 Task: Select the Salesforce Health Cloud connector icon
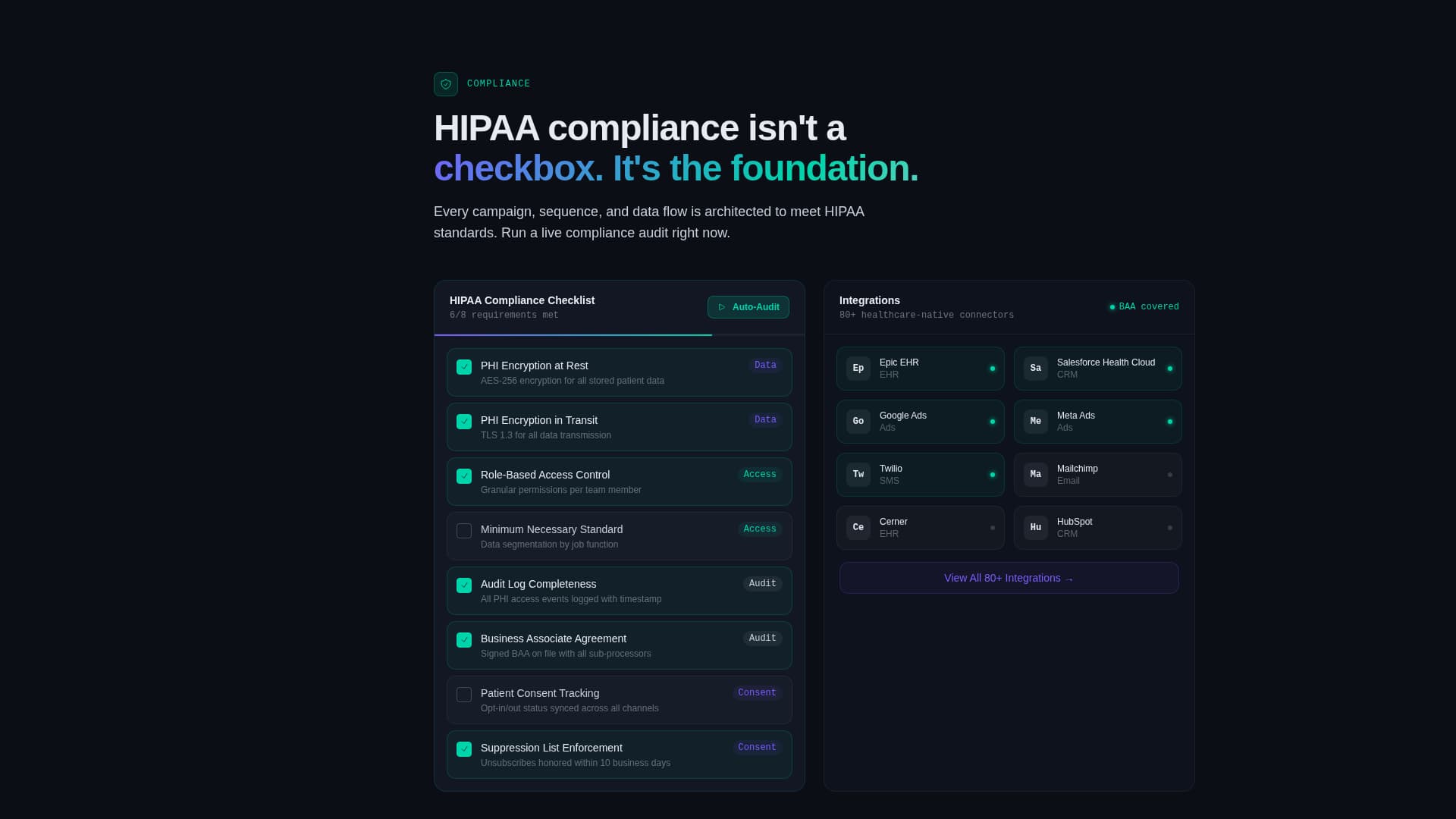point(1035,368)
